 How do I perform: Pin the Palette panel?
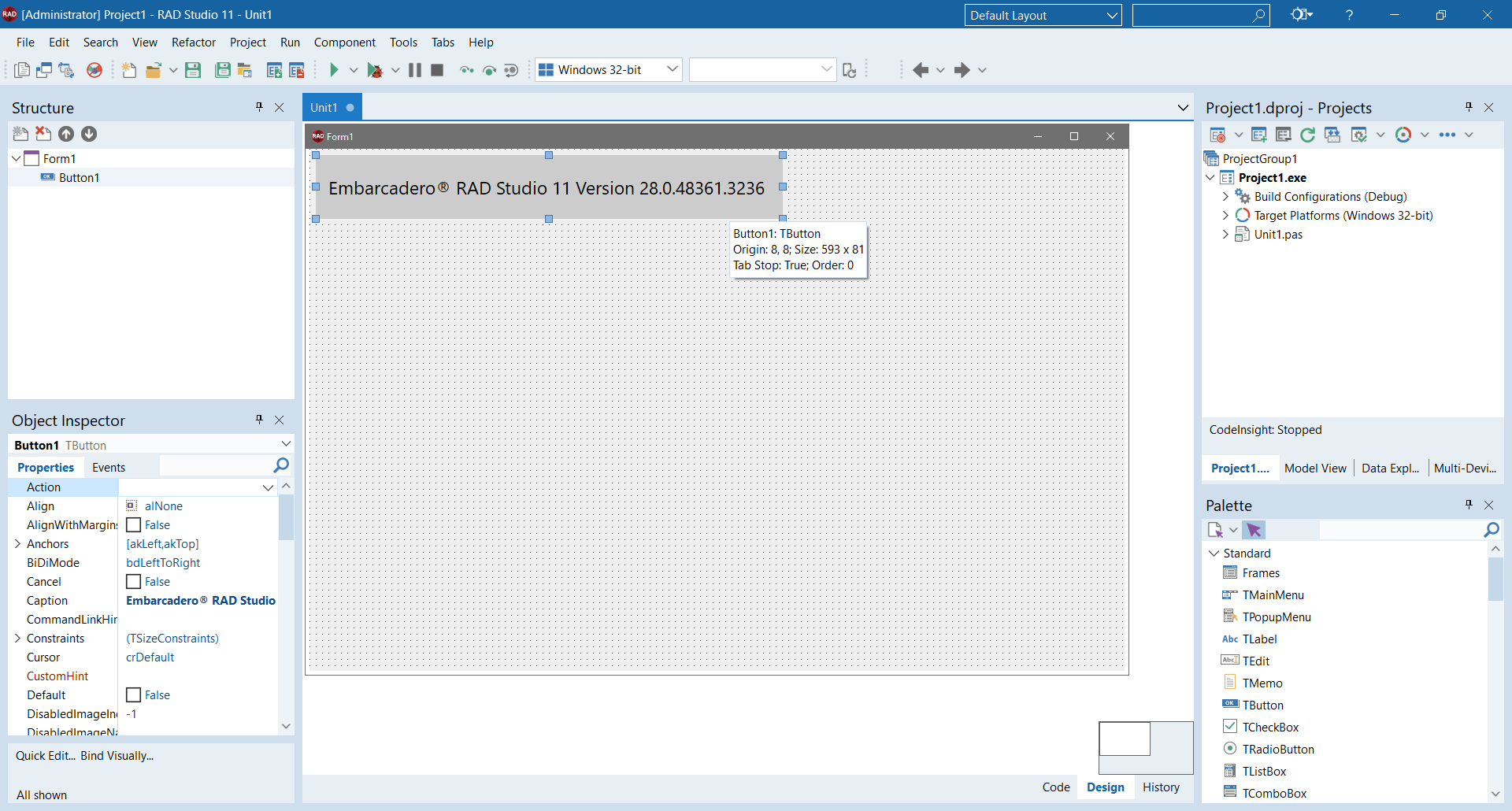pyautogui.click(x=1469, y=505)
